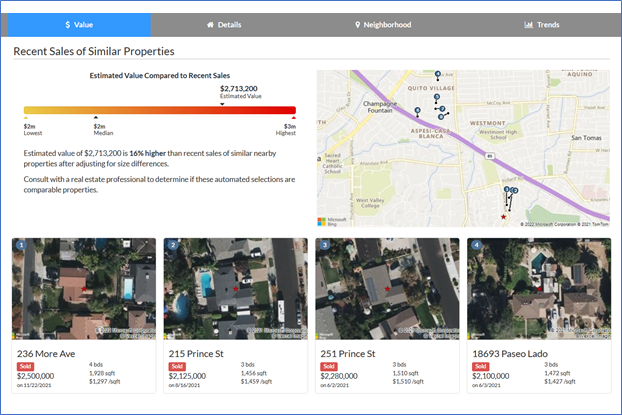Click the Sold badge for 18693 Paseo Lado
The image size is (622, 415).
[x=481, y=366]
